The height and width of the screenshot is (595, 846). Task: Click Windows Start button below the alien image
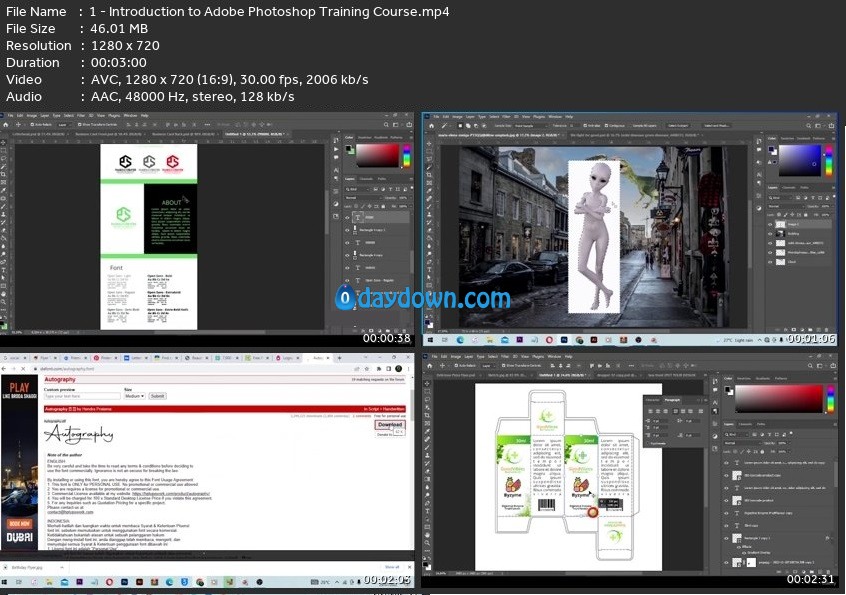tap(431, 341)
